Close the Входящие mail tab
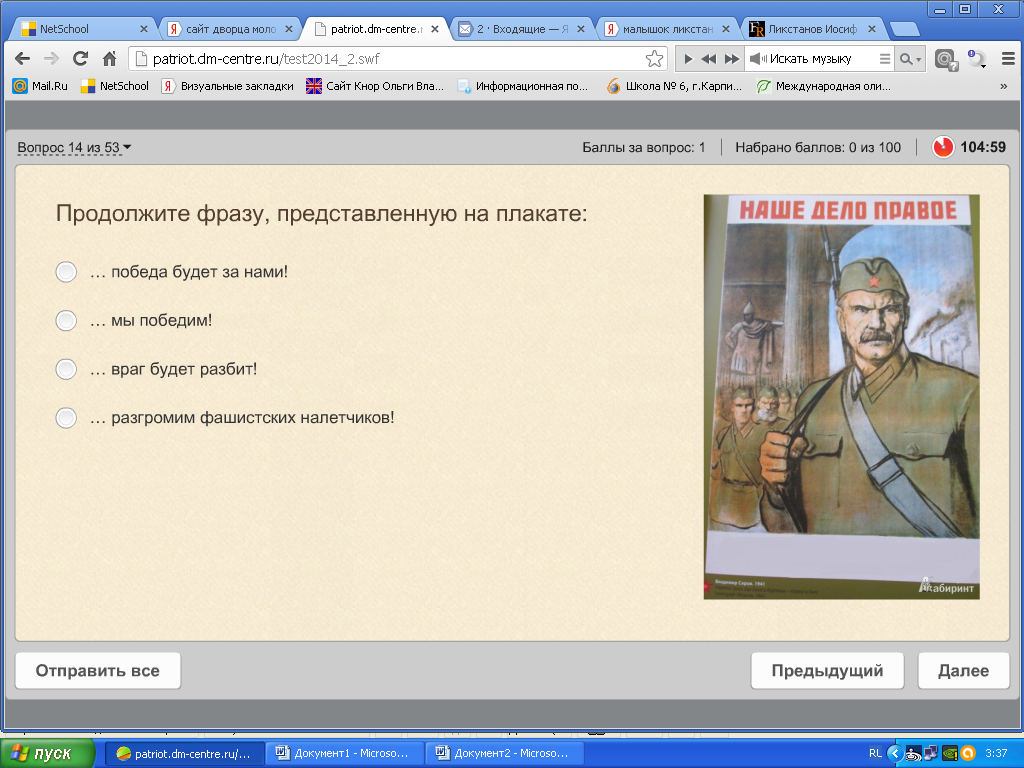This screenshot has height=768, width=1024. click(x=581, y=29)
